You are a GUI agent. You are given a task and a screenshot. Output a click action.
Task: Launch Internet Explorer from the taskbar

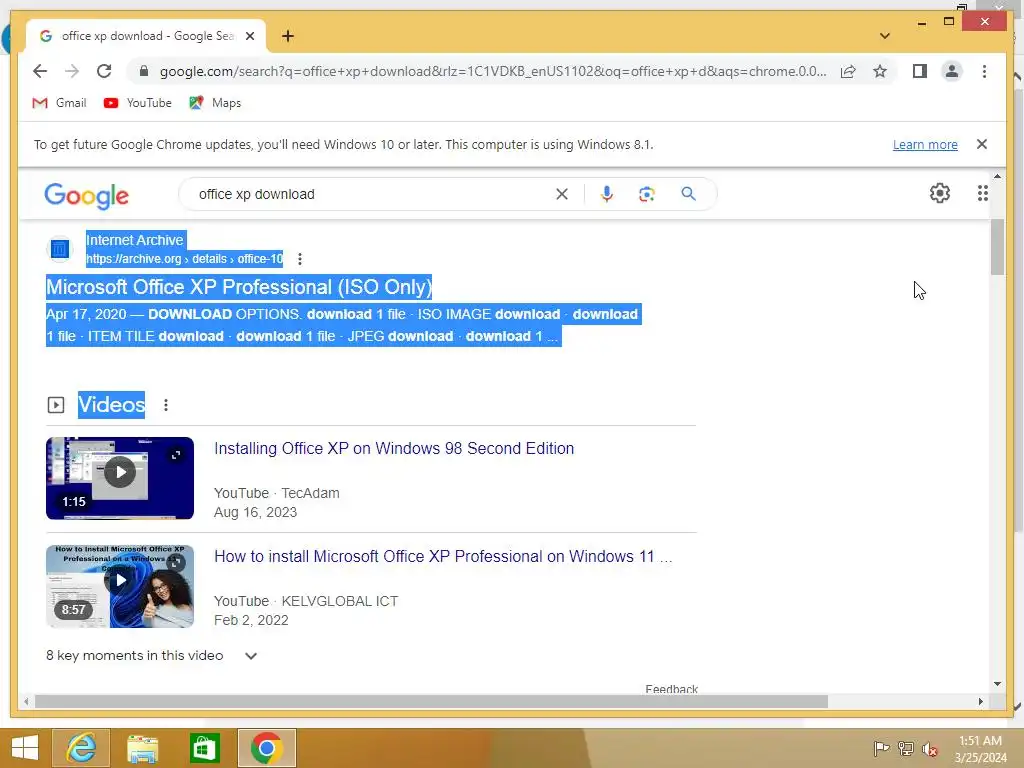tap(81, 748)
